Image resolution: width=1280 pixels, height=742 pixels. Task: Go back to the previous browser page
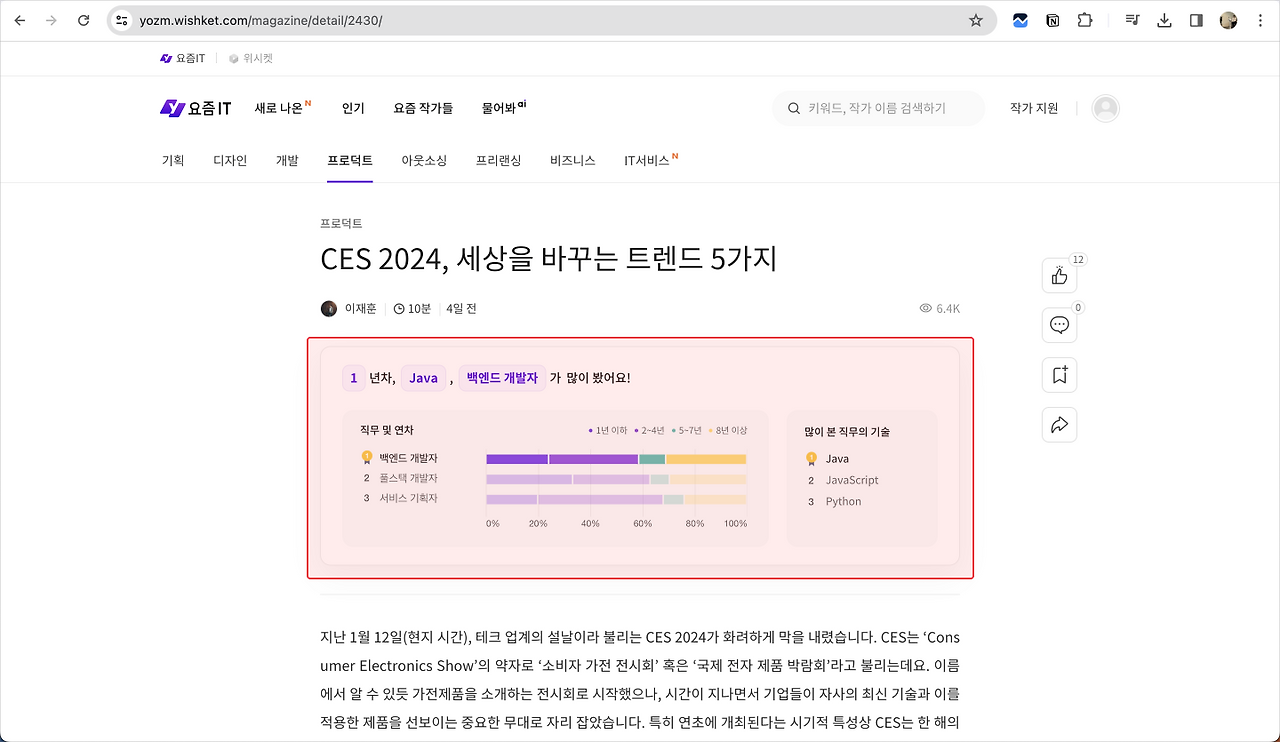pos(20,20)
